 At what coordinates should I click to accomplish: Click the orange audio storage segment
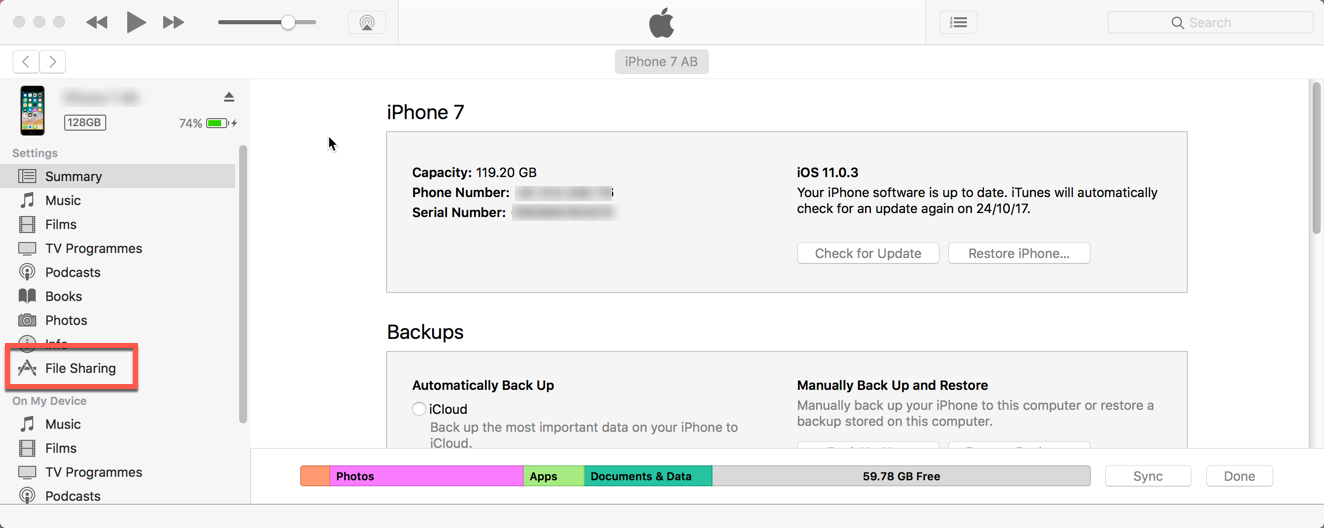coord(315,476)
